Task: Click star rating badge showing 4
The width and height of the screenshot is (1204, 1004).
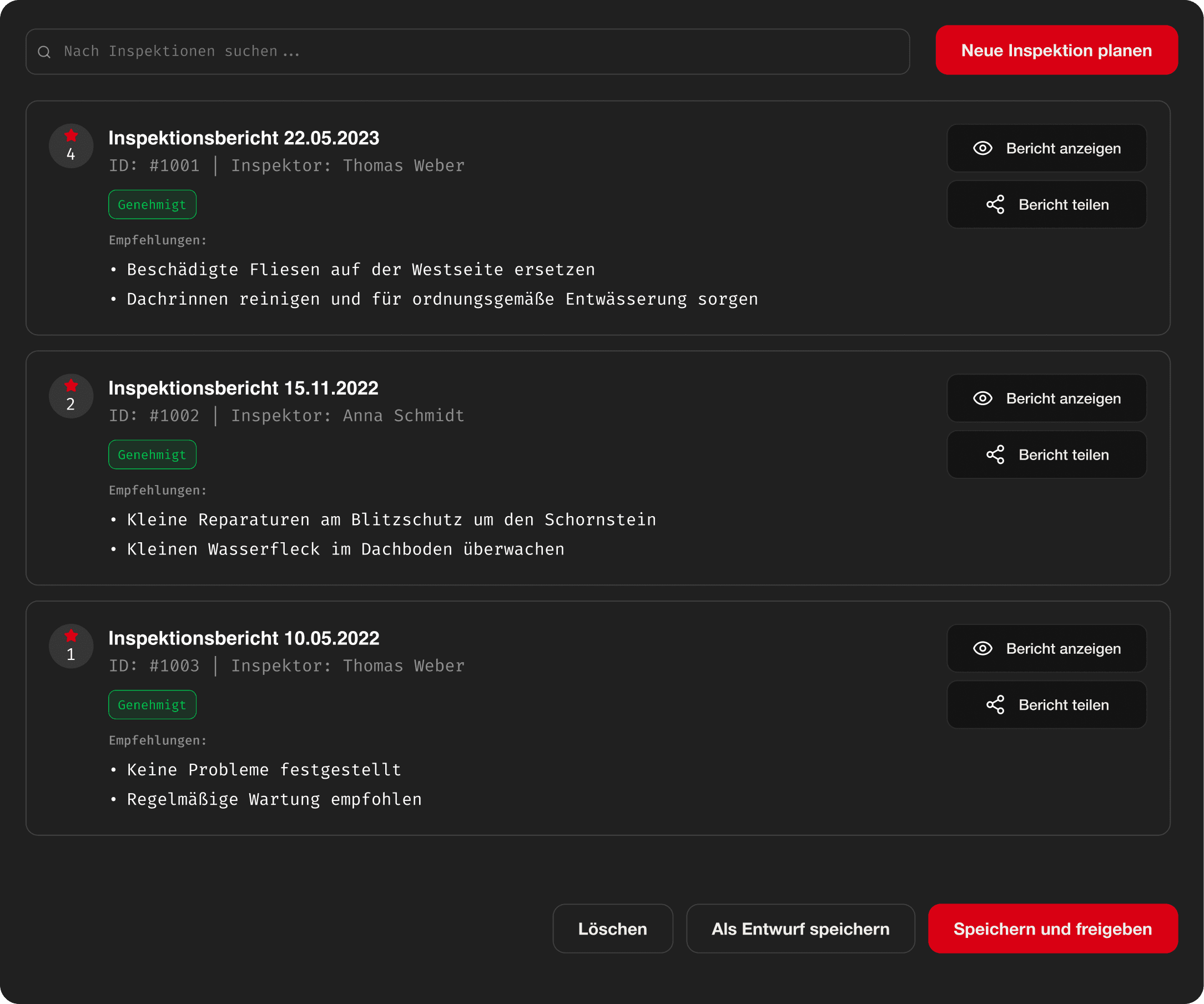Action: pos(71,146)
